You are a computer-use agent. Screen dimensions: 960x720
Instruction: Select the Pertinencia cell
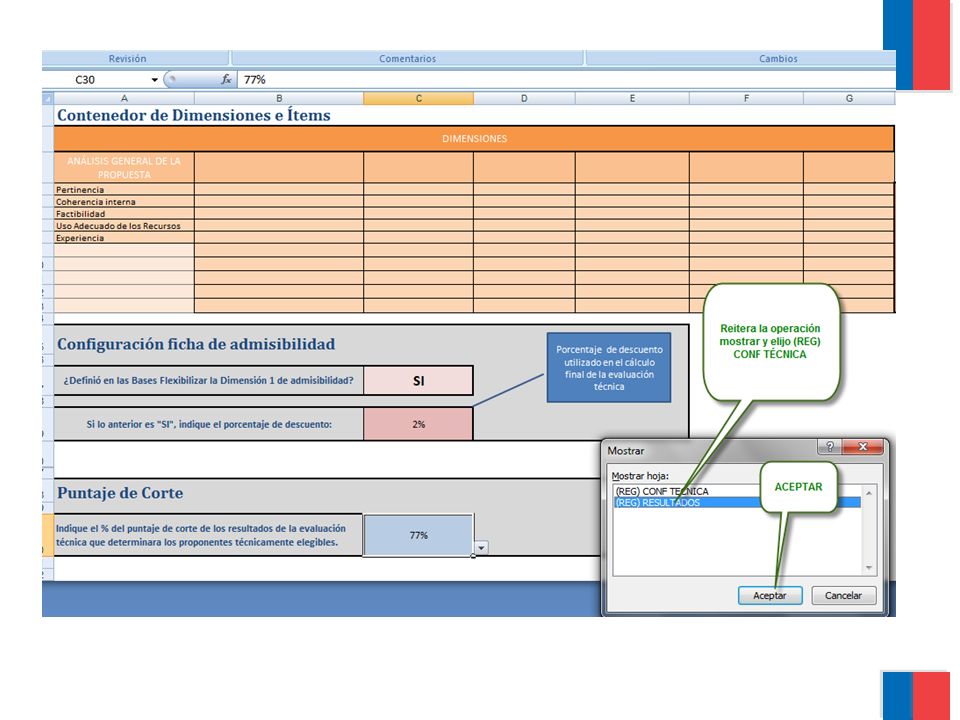click(x=124, y=190)
